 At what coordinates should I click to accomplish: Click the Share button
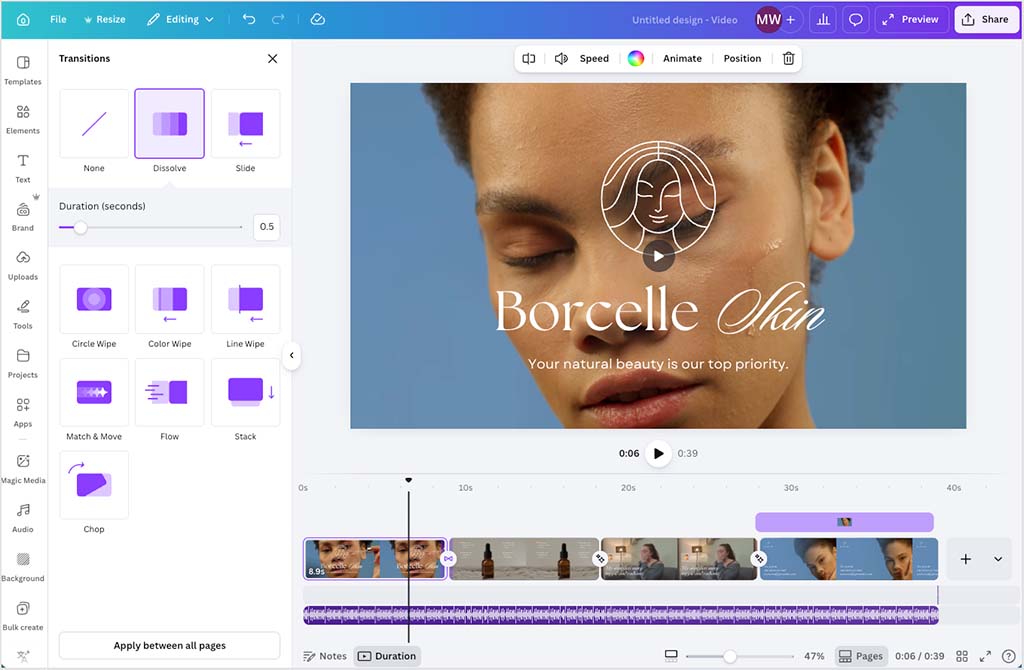pos(985,20)
